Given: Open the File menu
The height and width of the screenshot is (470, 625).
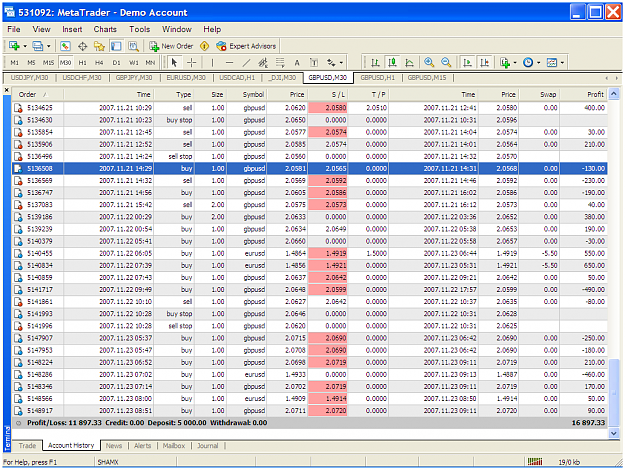Looking at the screenshot, I should [x=14, y=29].
